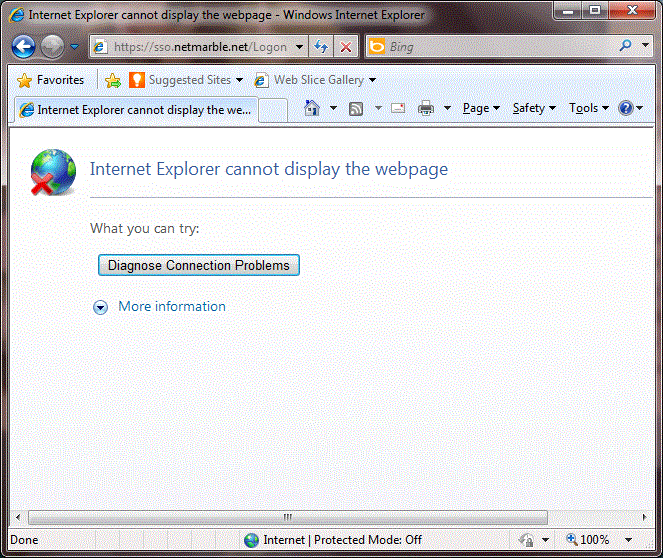Click the scroll right arrow
The width and height of the screenshot is (663, 558).
click(x=644, y=517)
